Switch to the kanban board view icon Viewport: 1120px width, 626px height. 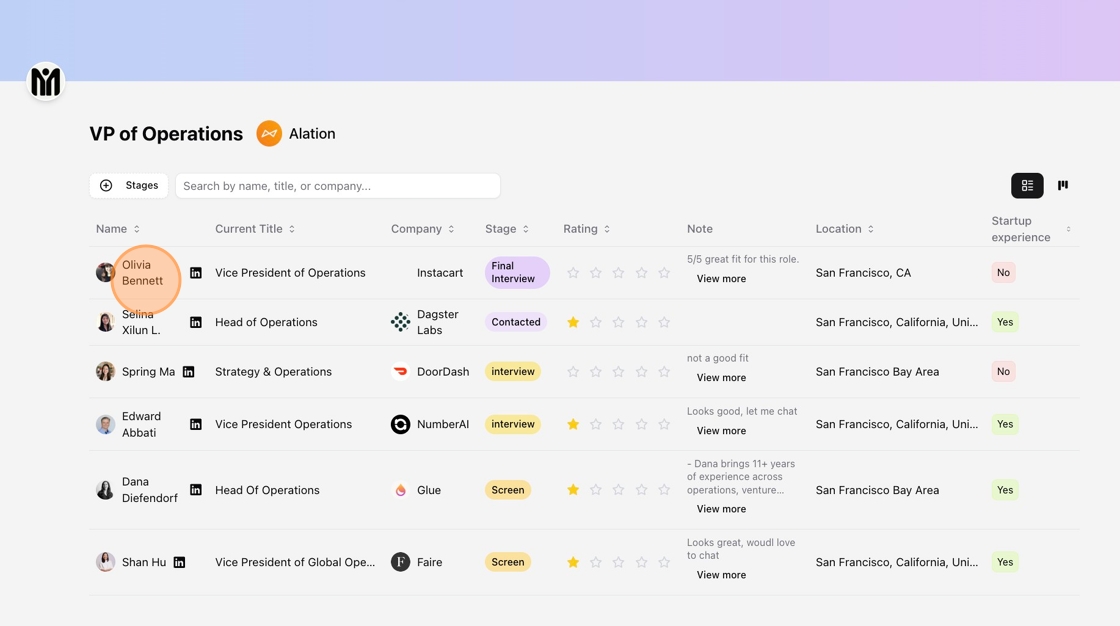point(1063,185)
